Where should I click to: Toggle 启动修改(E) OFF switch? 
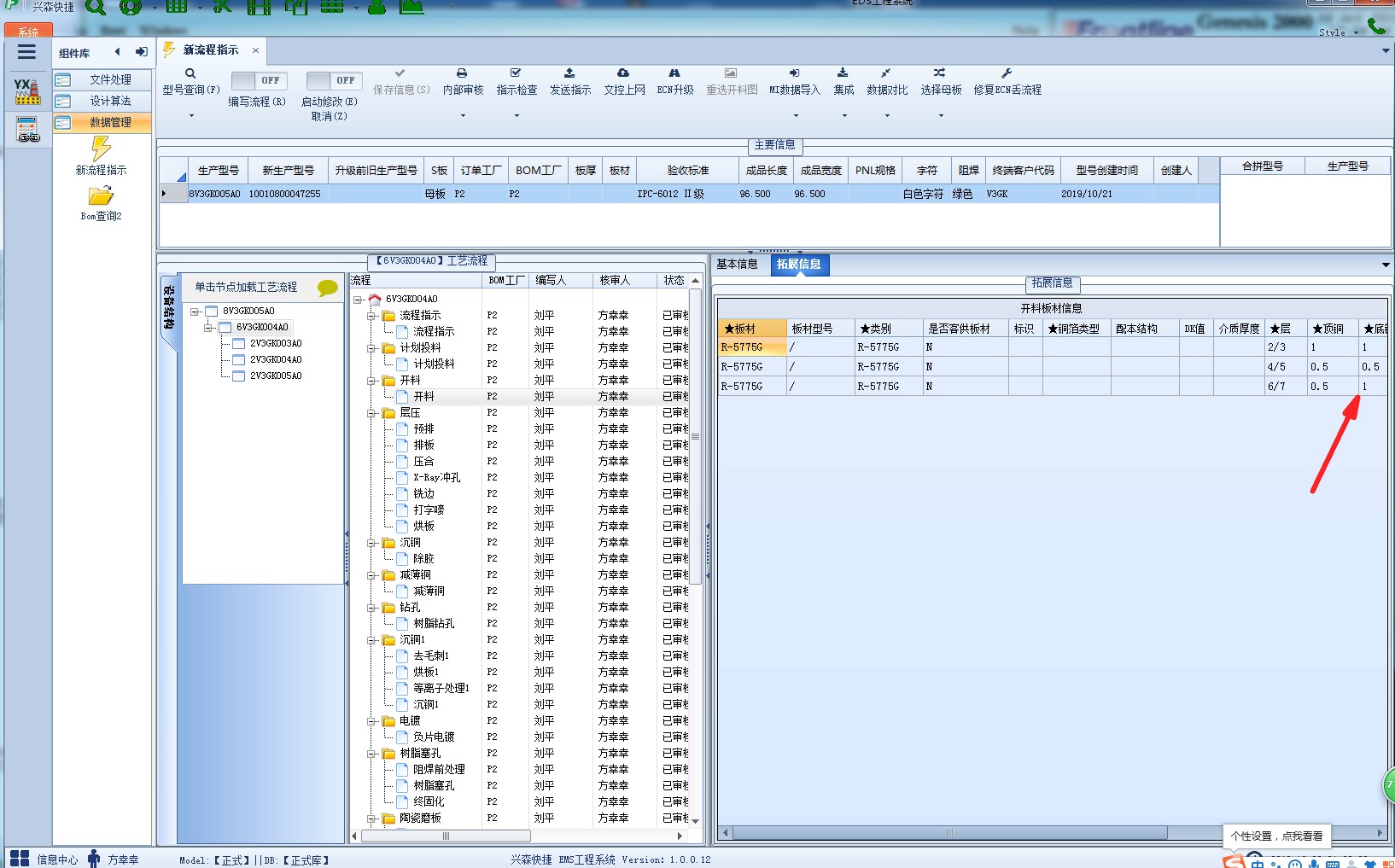click(334, 80)
